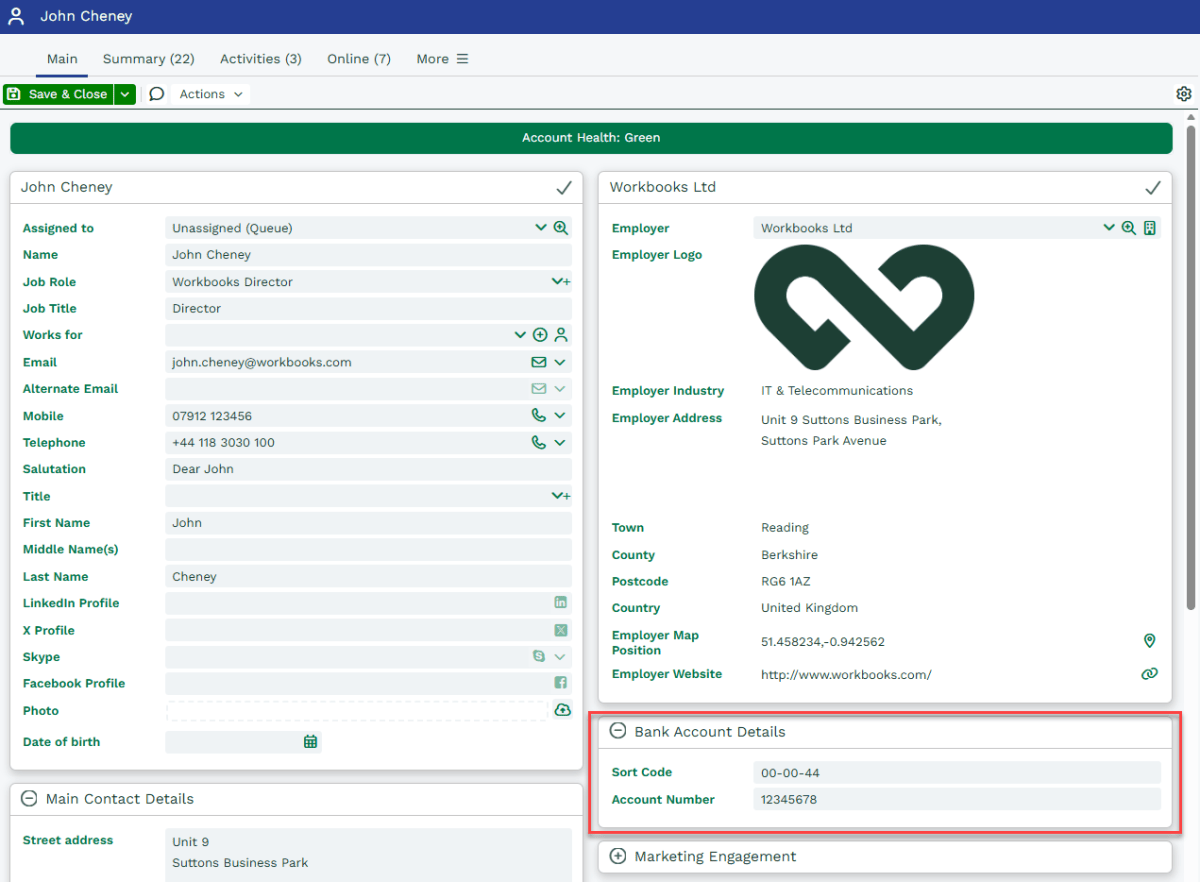This screenshot has width=1200, height=882.
Task: Click the Account Number field
Action: click(957, 799)
